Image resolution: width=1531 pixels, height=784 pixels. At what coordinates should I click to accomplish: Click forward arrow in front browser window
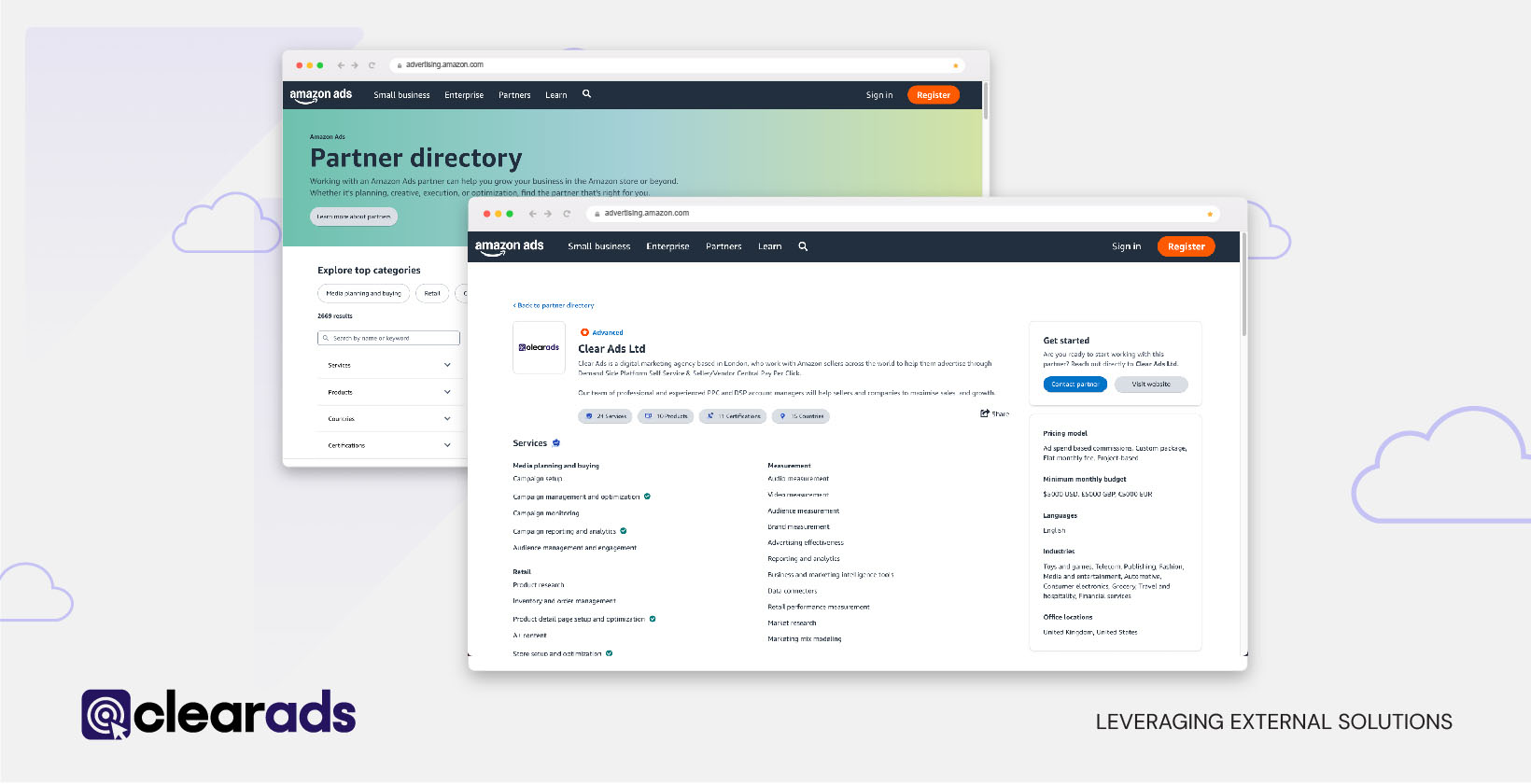click(x=548, y=214)
